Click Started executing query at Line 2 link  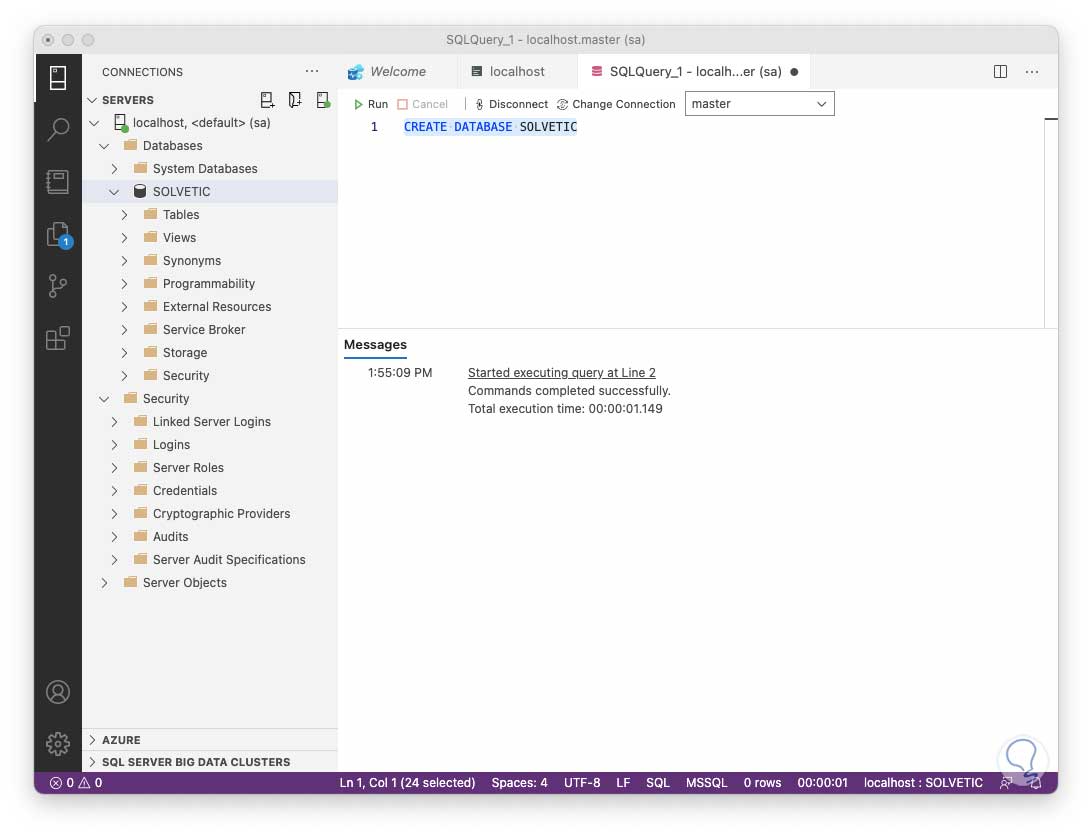tap(561, 373)
